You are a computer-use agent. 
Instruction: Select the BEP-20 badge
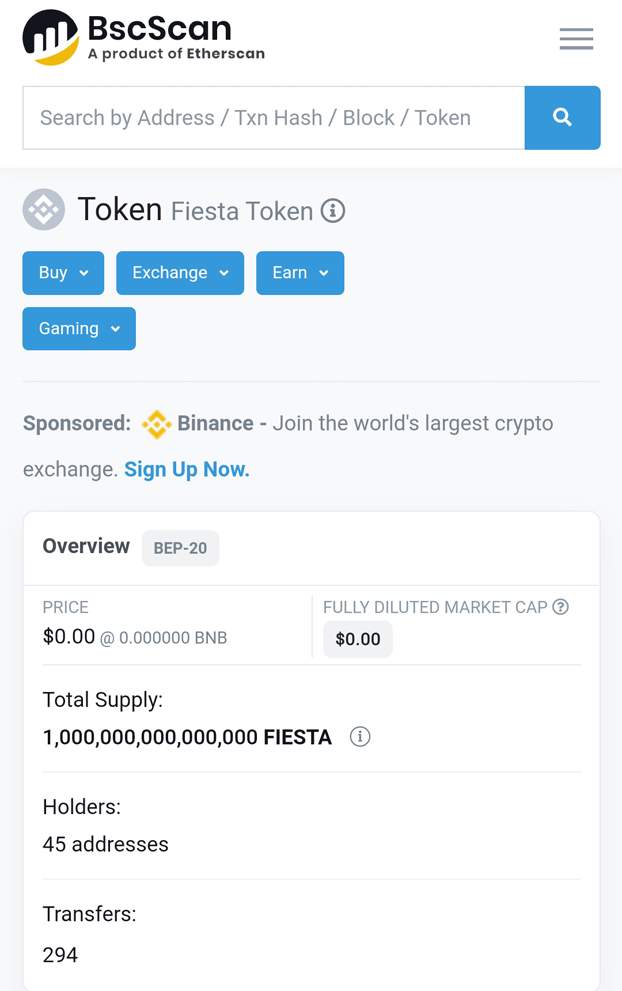click(180, 548)
